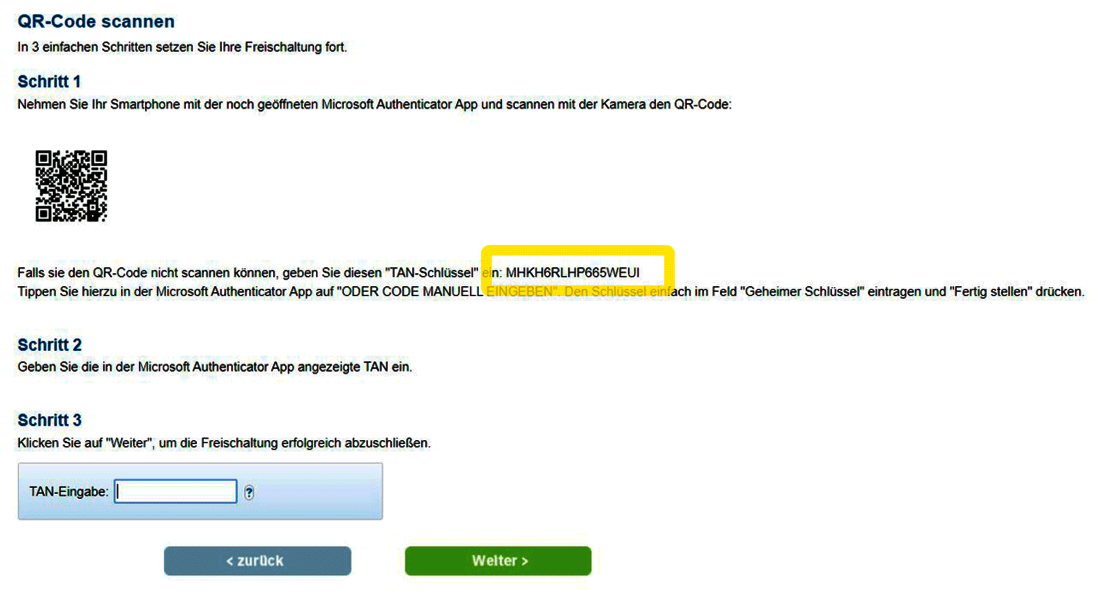Click the QR code image
Viewport: 1100px width, 608px height.
[x=71, y=186]
